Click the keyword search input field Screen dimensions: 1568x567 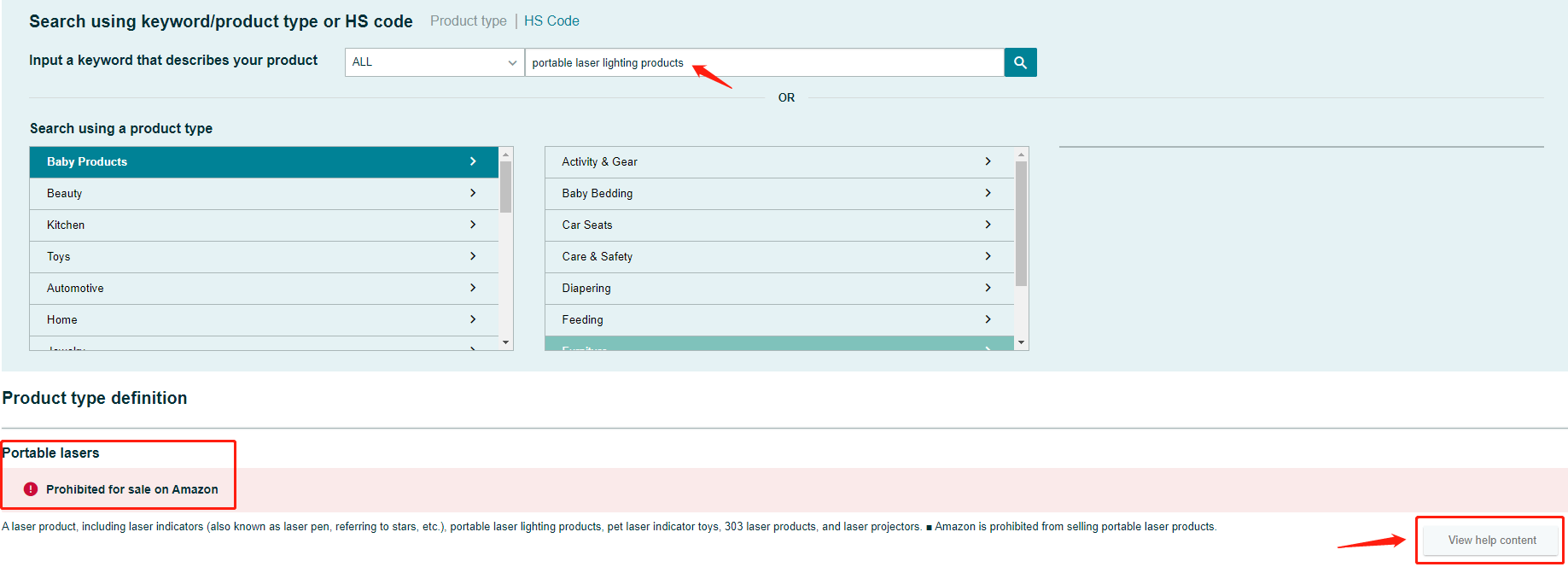coord(763,62)
